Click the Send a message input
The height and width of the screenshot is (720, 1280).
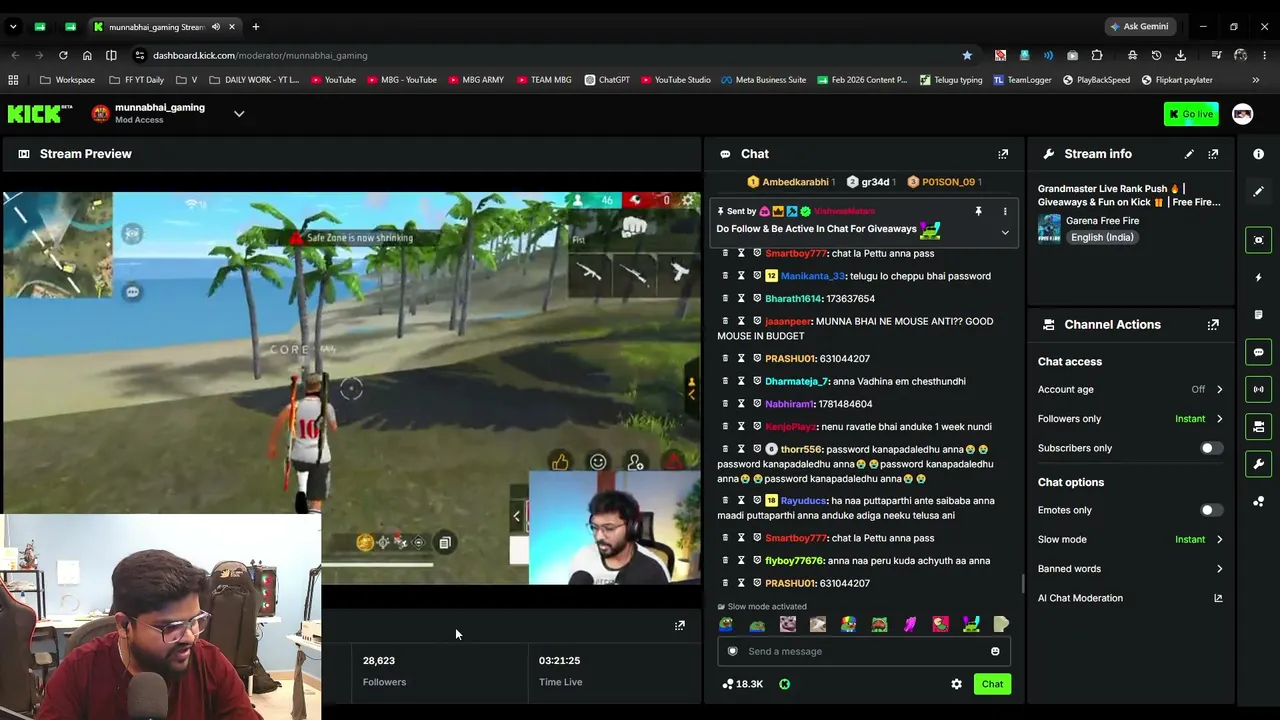(x=864, y=652)
